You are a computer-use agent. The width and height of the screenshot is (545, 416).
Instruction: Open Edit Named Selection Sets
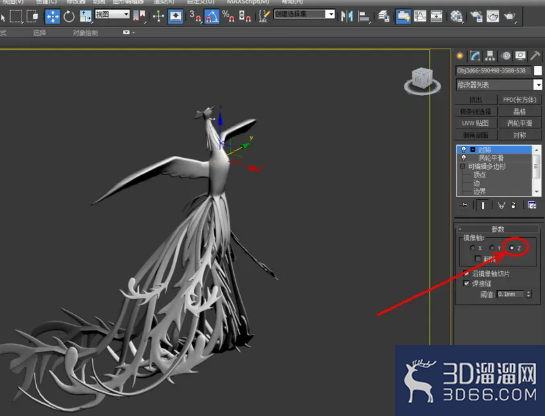coord(265,16)
